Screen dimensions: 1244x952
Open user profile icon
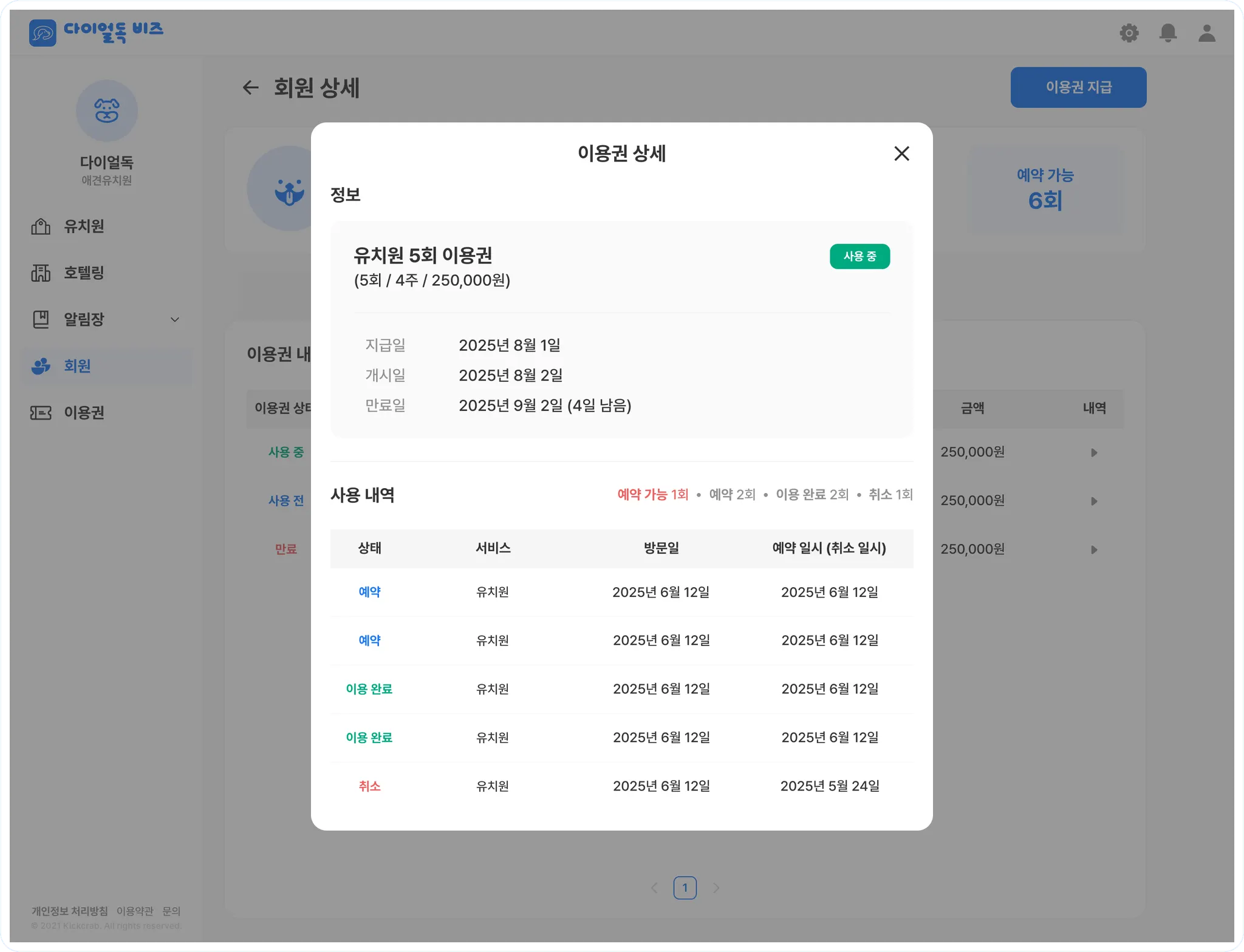pyautogui.click(x=1206, y=33)
